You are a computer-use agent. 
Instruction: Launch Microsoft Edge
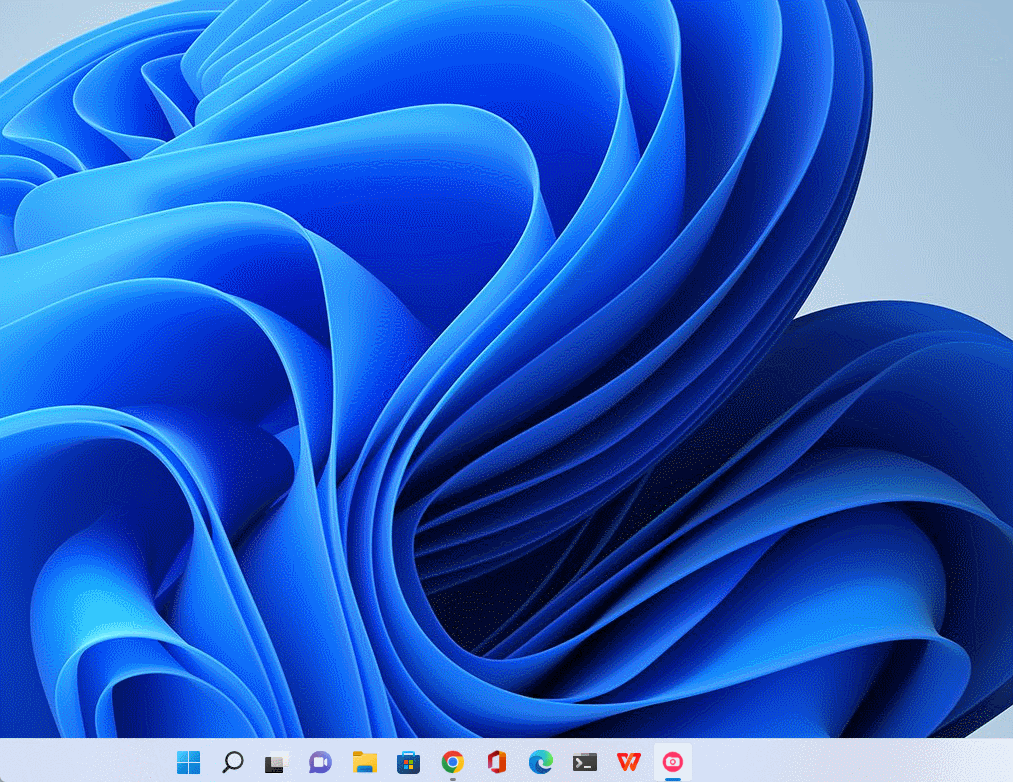coord(540,762)
